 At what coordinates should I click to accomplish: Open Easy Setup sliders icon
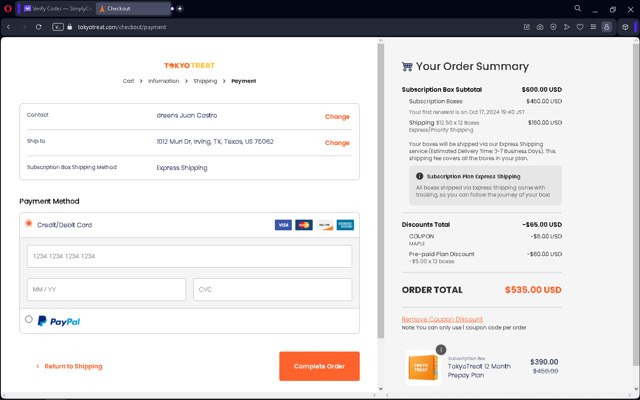coord(593,27)
